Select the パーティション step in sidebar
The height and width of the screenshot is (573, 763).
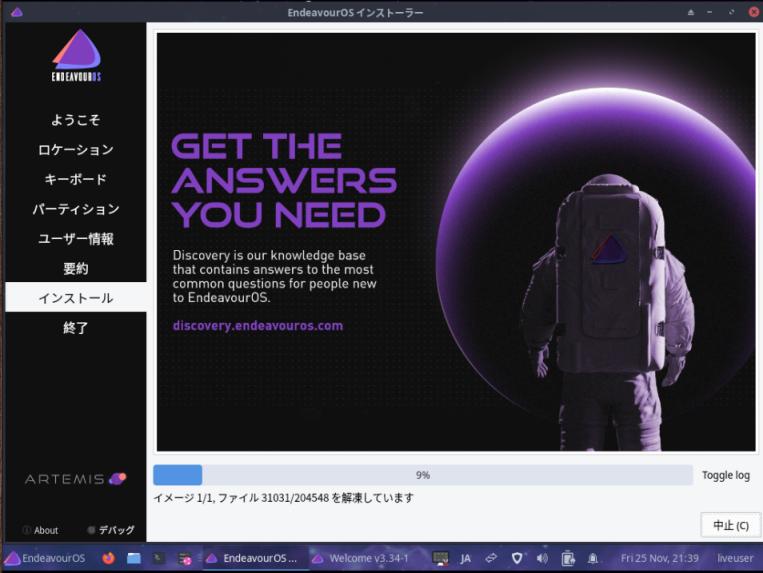[75, 209]
